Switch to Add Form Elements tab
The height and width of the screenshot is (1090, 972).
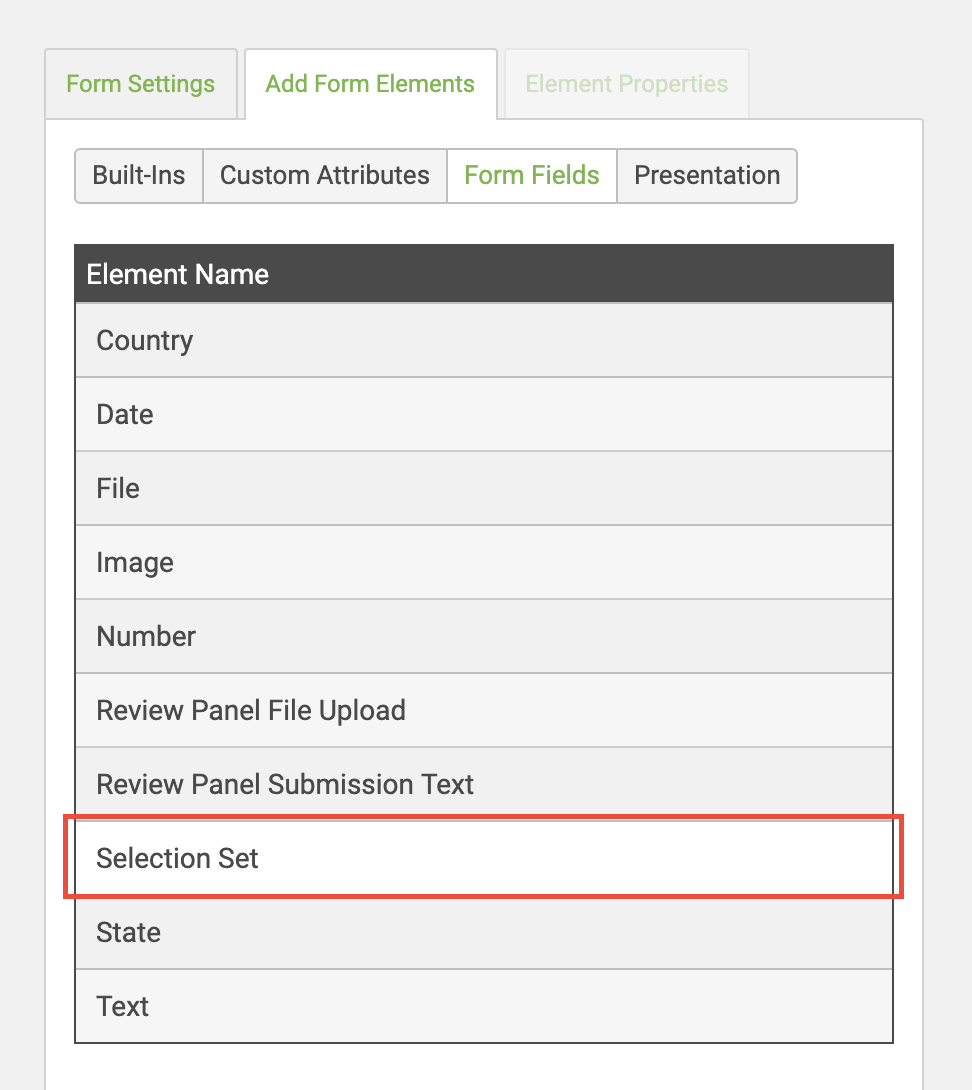[370, 84]
